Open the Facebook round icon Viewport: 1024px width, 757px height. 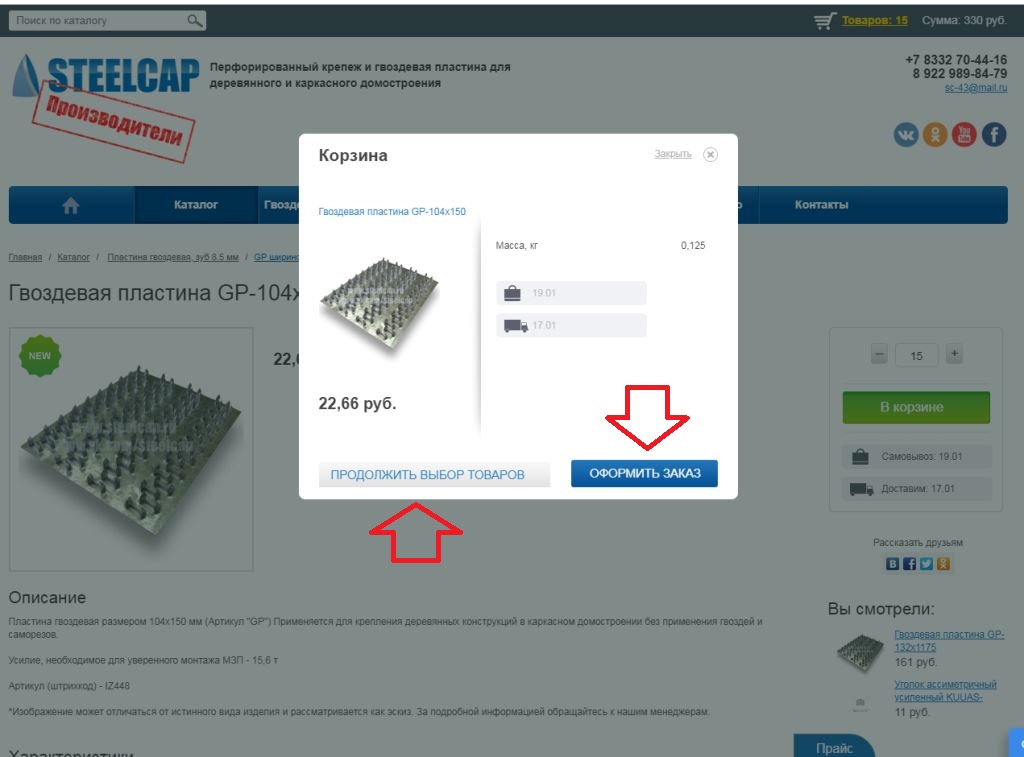(994, 135)
